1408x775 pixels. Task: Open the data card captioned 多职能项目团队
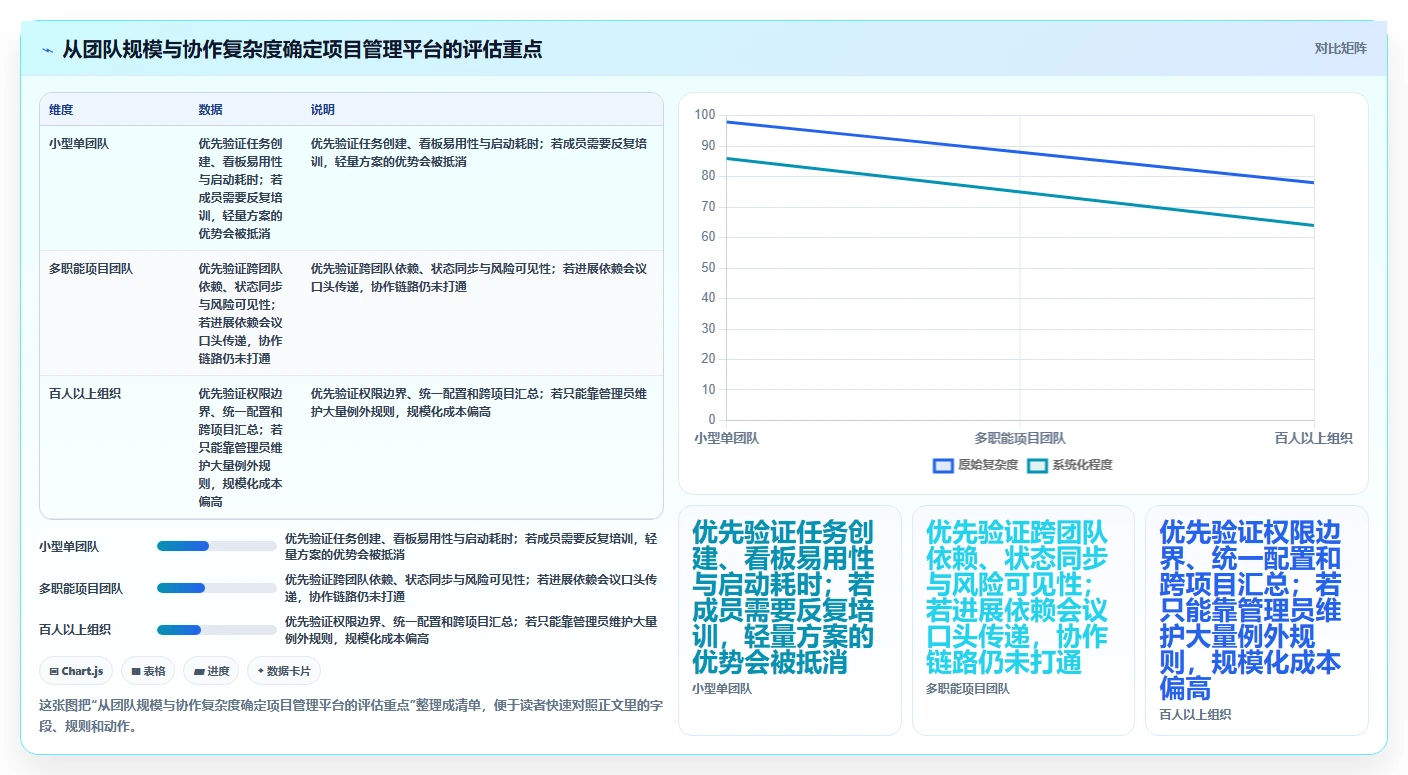[x=1023, y=620]
